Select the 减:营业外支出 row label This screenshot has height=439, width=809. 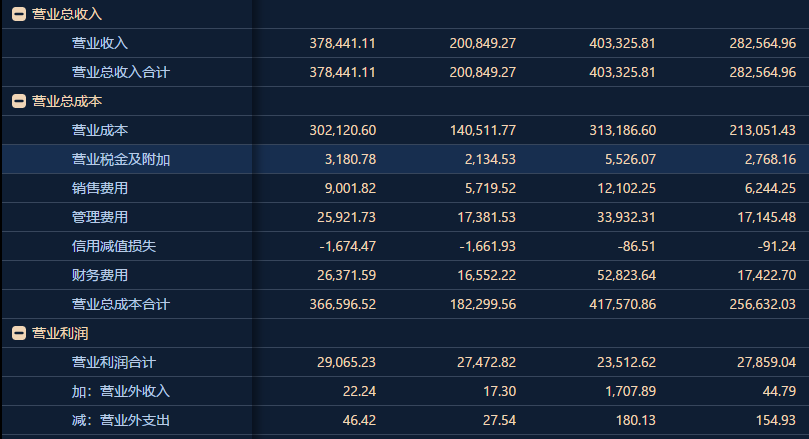pos(121,420)
